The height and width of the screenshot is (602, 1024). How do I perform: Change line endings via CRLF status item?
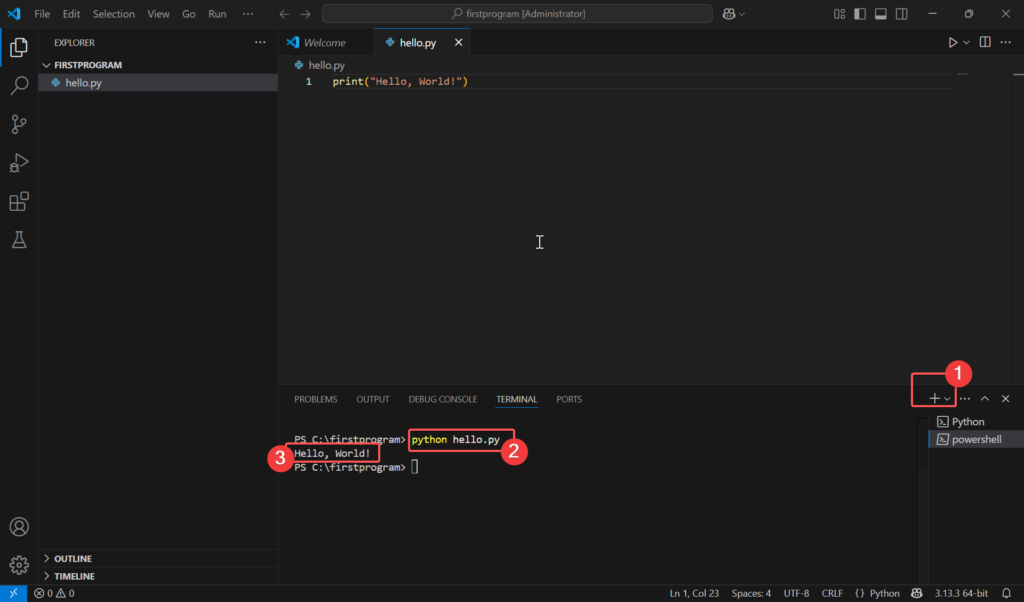pos(832,594)
